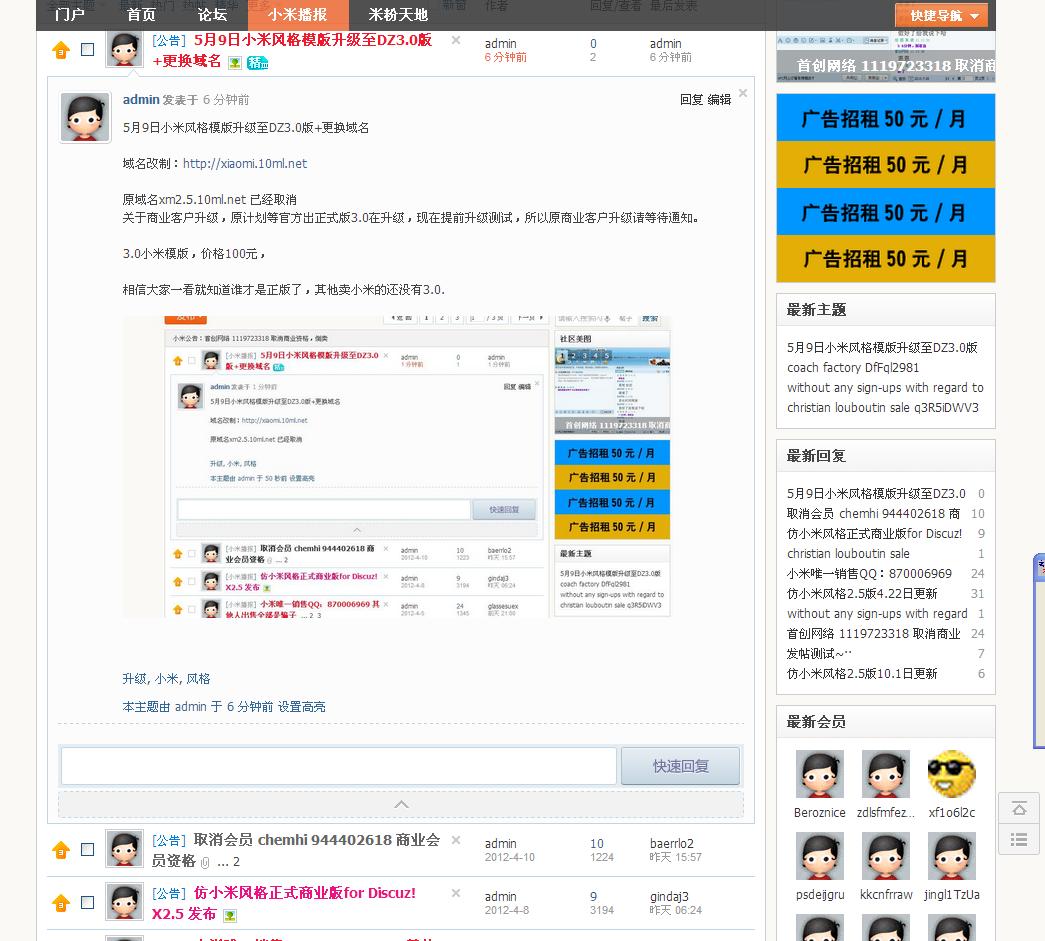Open new member kkcnfrraw avatar

885,856
